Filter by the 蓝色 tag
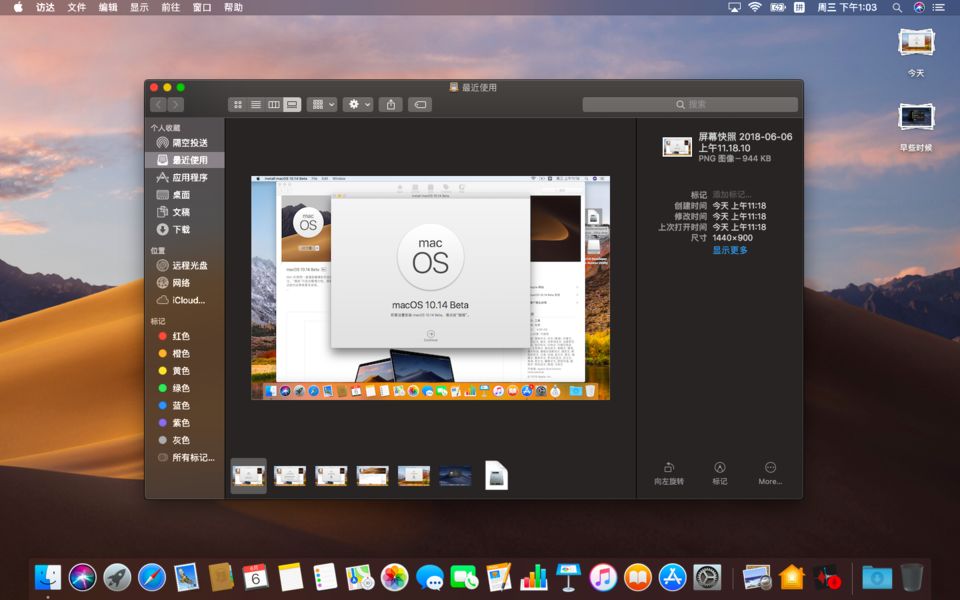The image size is (960, 600). pos(184,405)
